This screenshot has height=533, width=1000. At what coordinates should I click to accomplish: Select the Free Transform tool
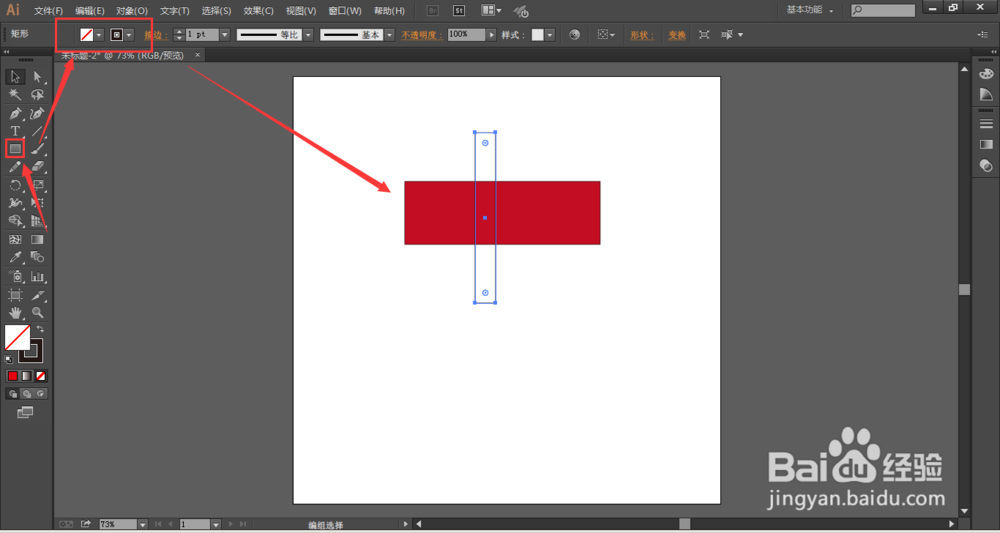tap(38, 203)
